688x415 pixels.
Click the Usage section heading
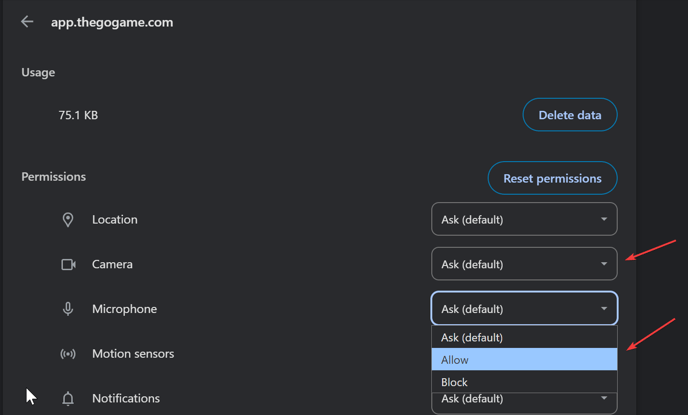[38, 73]
